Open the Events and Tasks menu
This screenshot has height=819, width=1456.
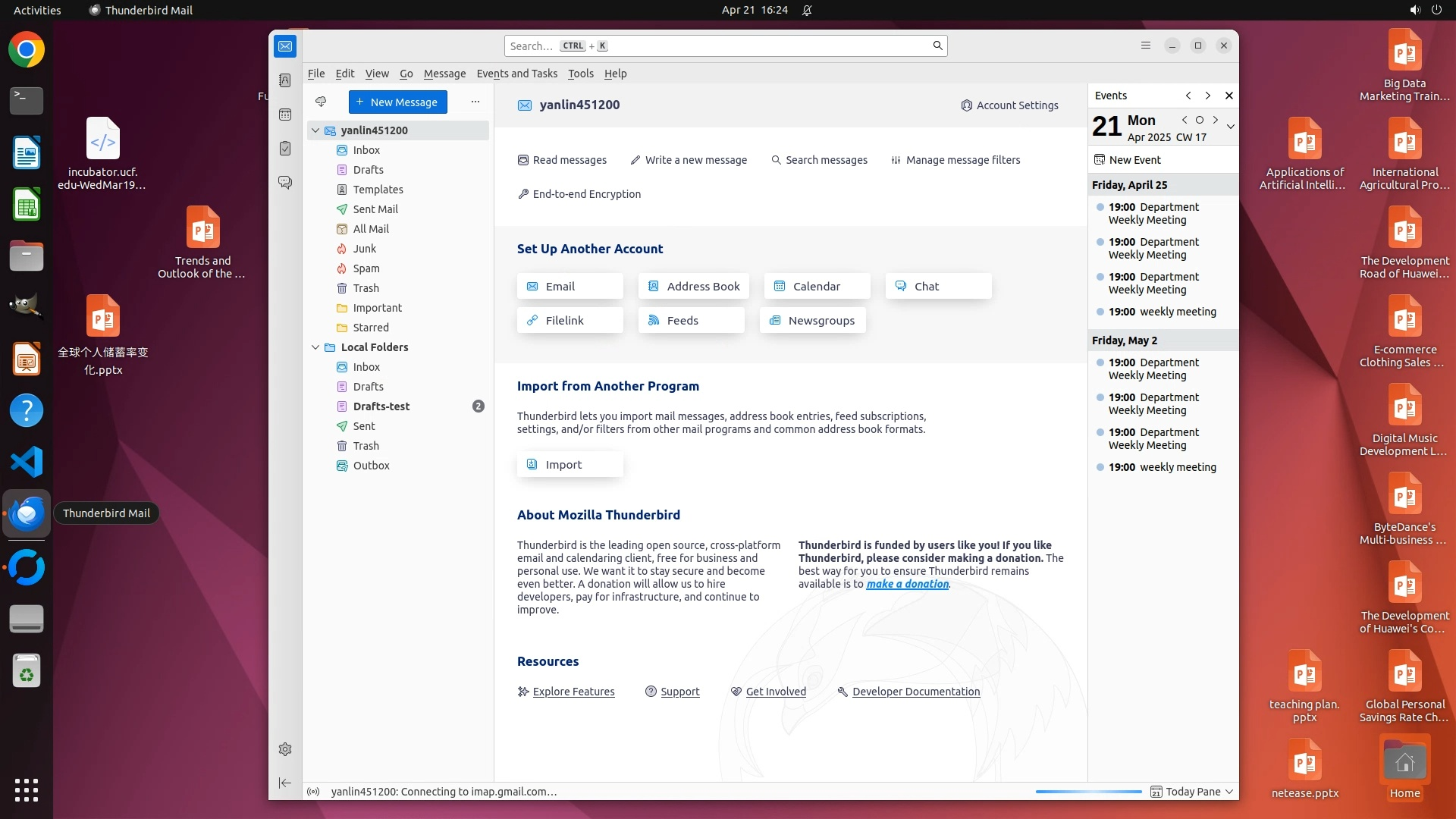pyautogui.click(x=516, y=74)
